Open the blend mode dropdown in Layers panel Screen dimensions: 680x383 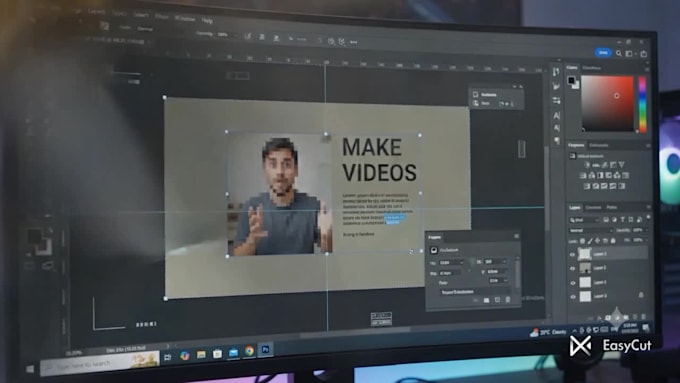click(591, 230)
